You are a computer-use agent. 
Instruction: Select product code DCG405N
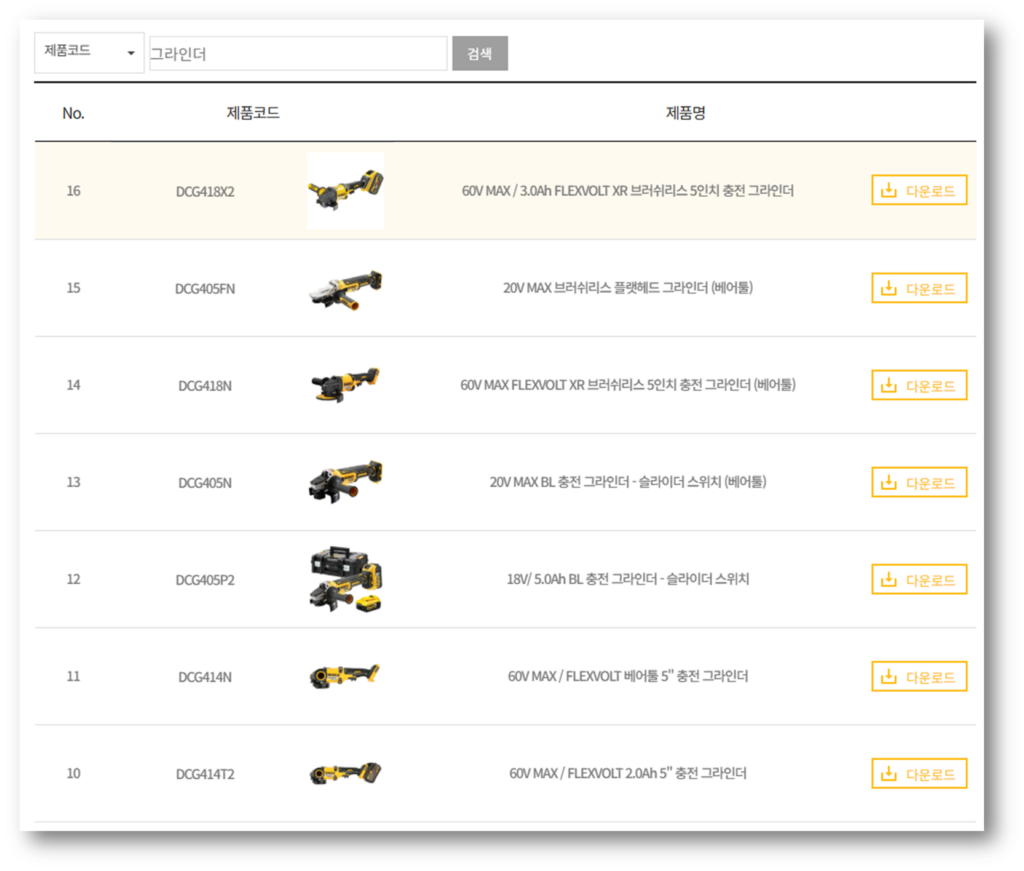(x=205, y=483)
